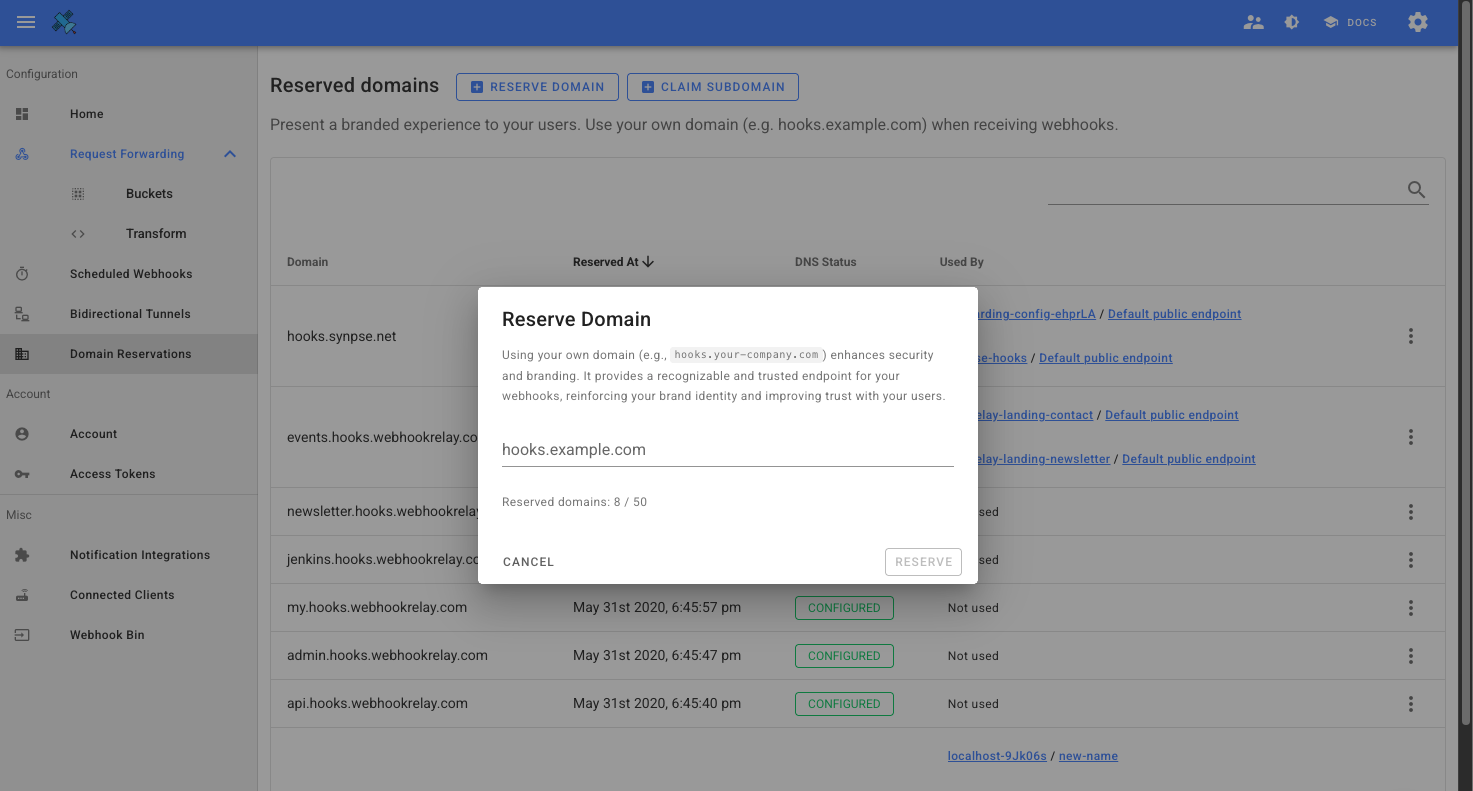Click the hooks.example.com input field
The image size is (1473, 791).
(727, 449)
